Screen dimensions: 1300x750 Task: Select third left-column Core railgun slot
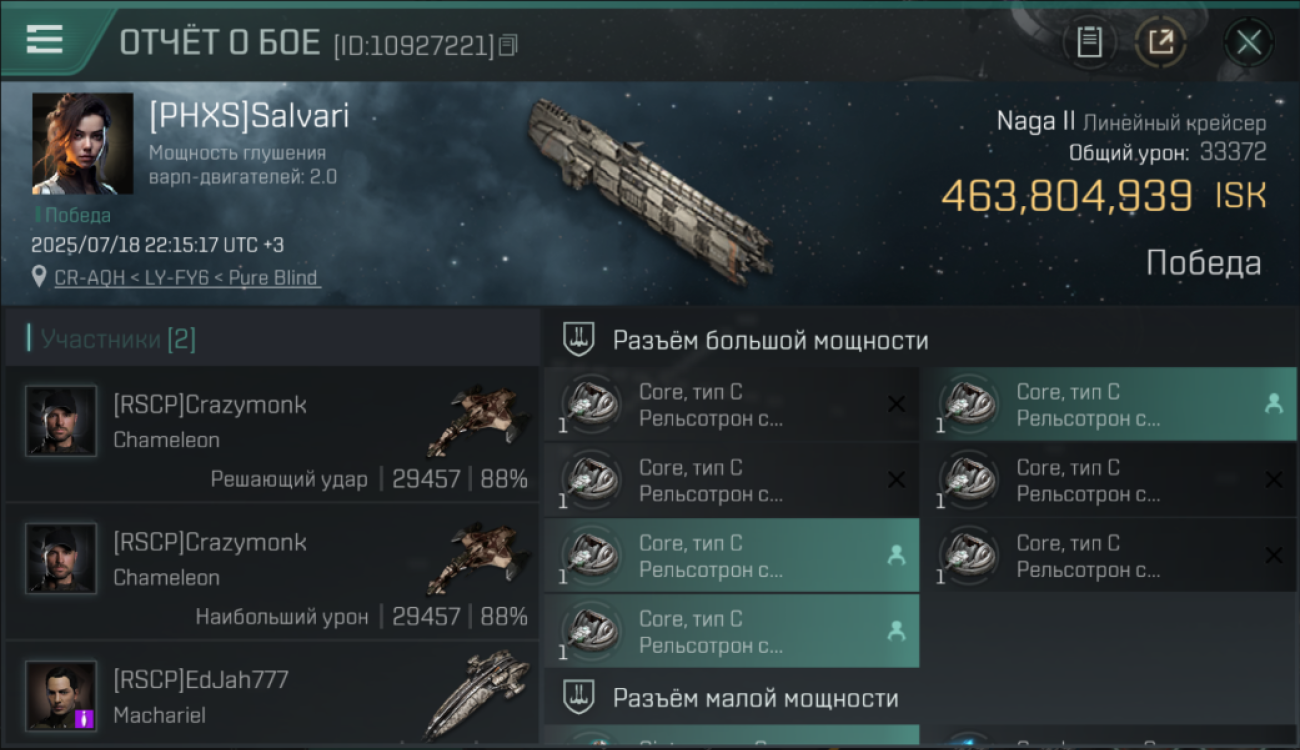(731, 556)
